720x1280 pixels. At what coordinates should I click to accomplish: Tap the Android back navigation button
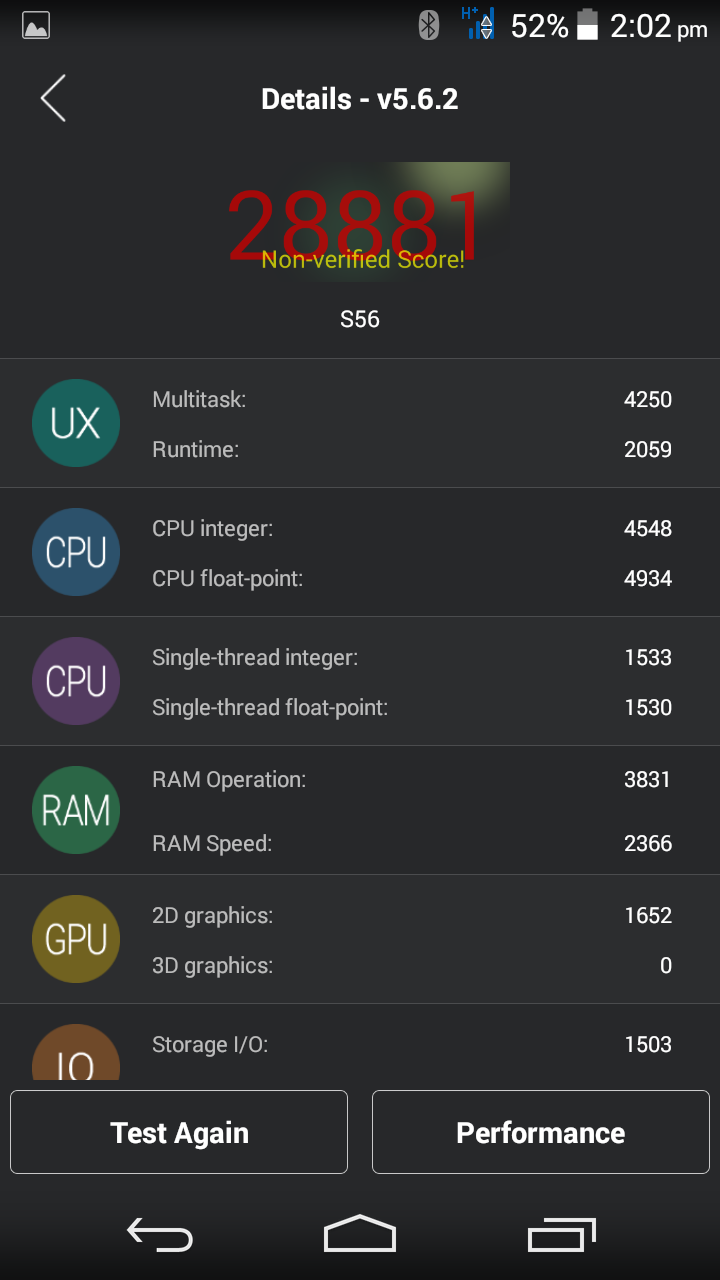tap(160, 1235)
